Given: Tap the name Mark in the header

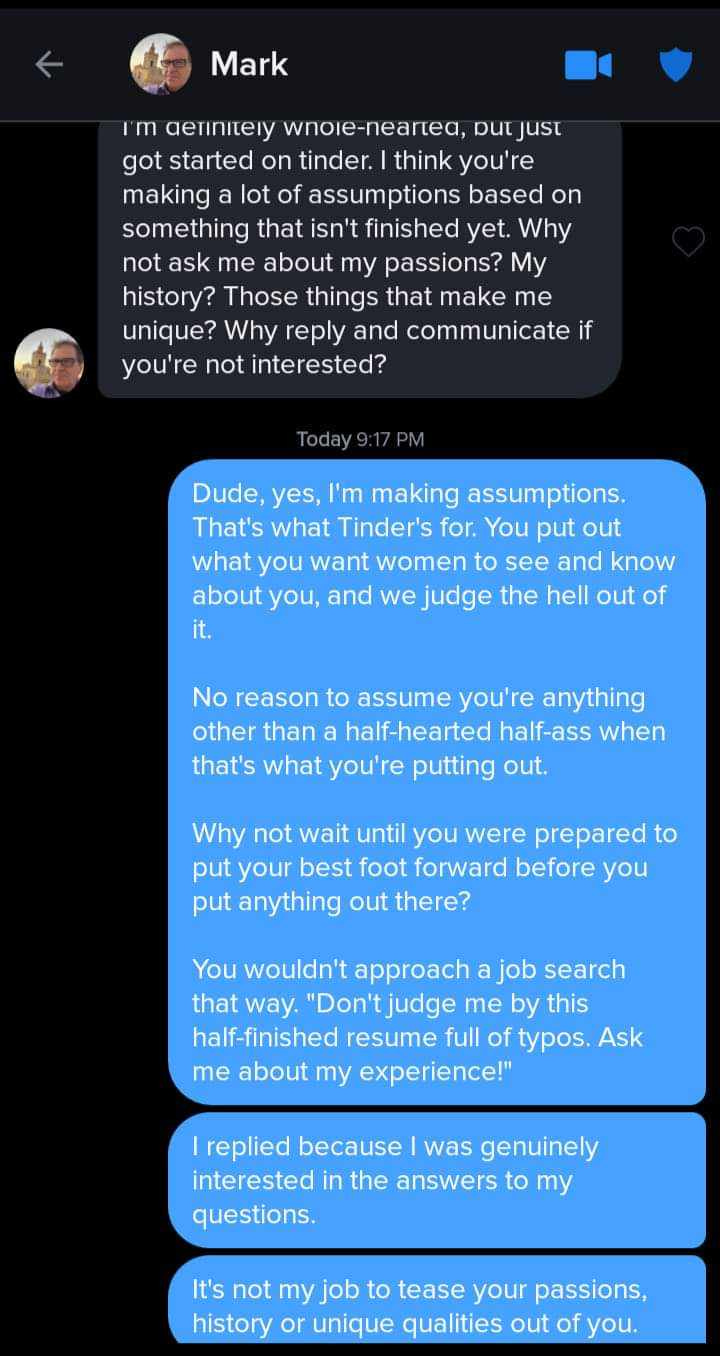Looking at the screenshot, I should pyautogui.click(x=249, y=64).
